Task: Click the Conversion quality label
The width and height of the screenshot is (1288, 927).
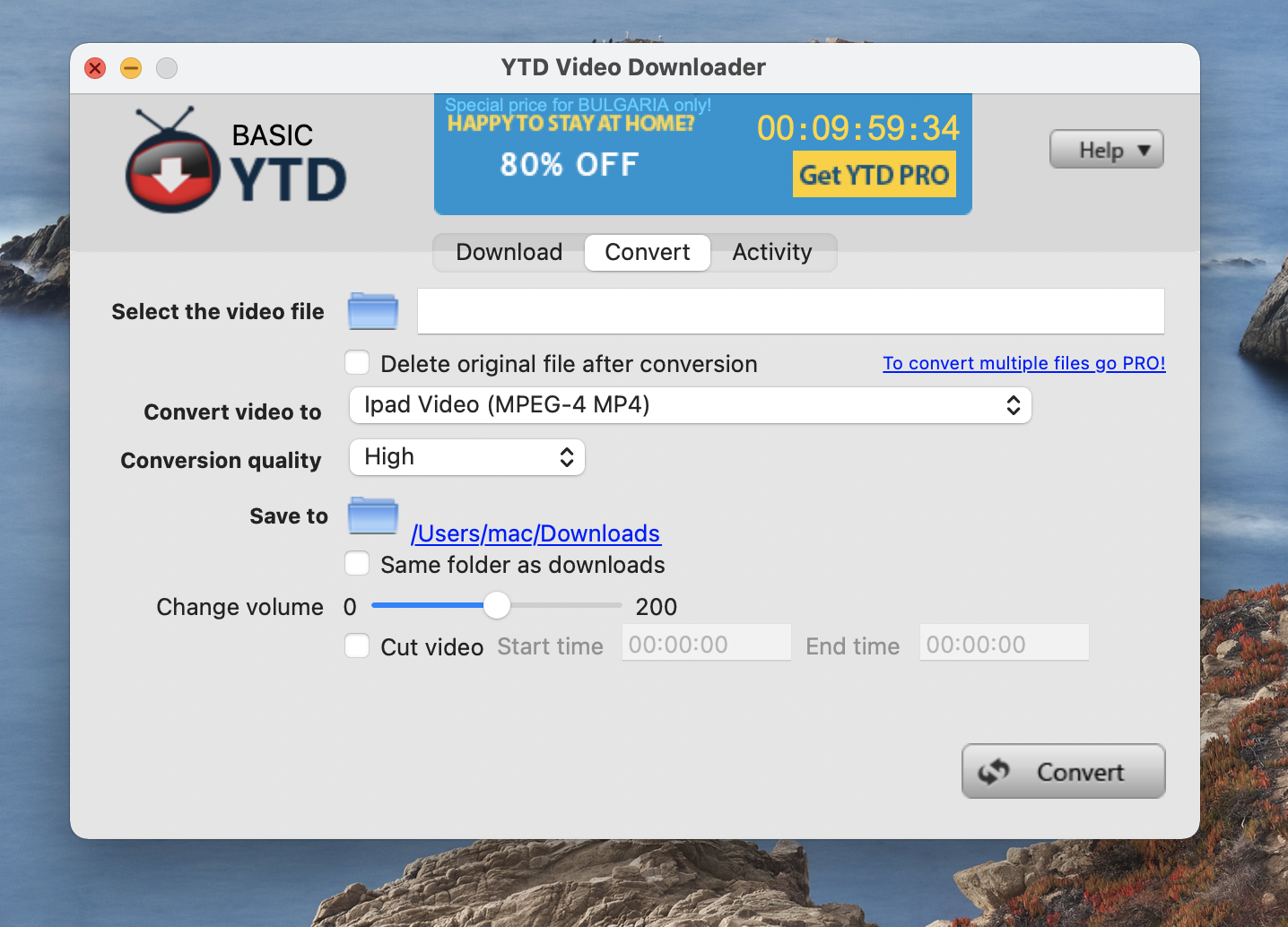Action: click(221, 460)
